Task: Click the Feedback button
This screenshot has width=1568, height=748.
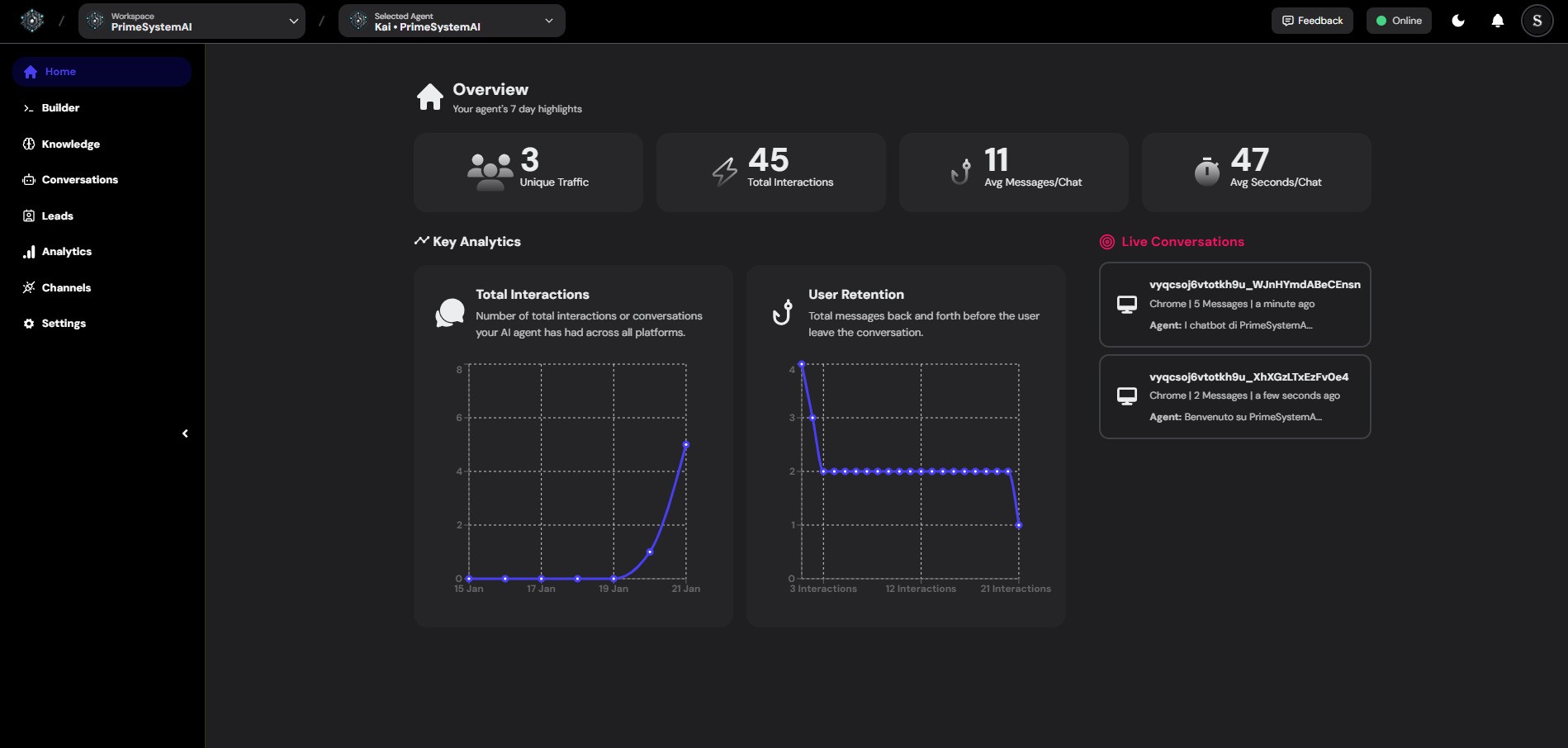Action: [1312, 21]
